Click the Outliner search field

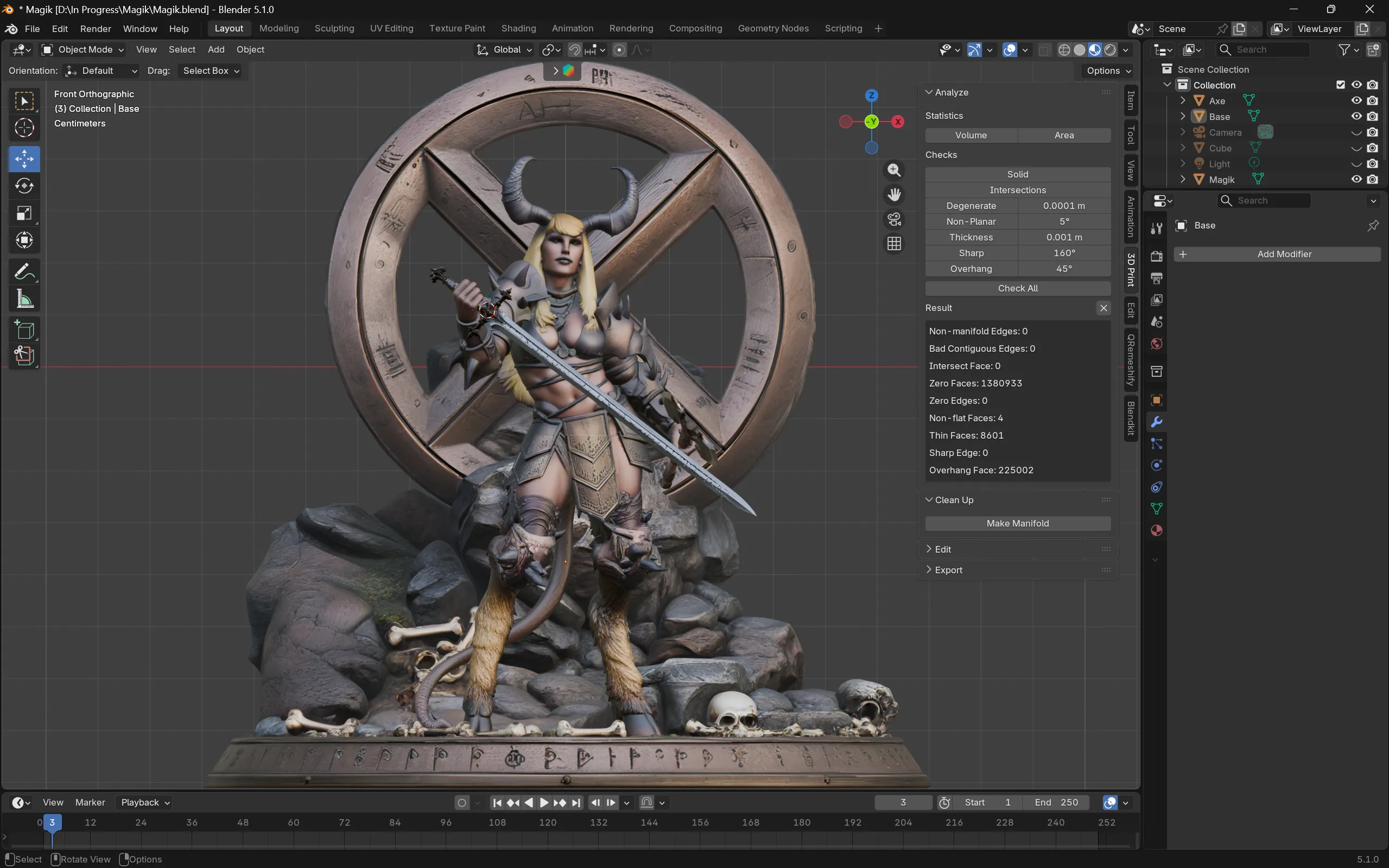point(1264,50)
